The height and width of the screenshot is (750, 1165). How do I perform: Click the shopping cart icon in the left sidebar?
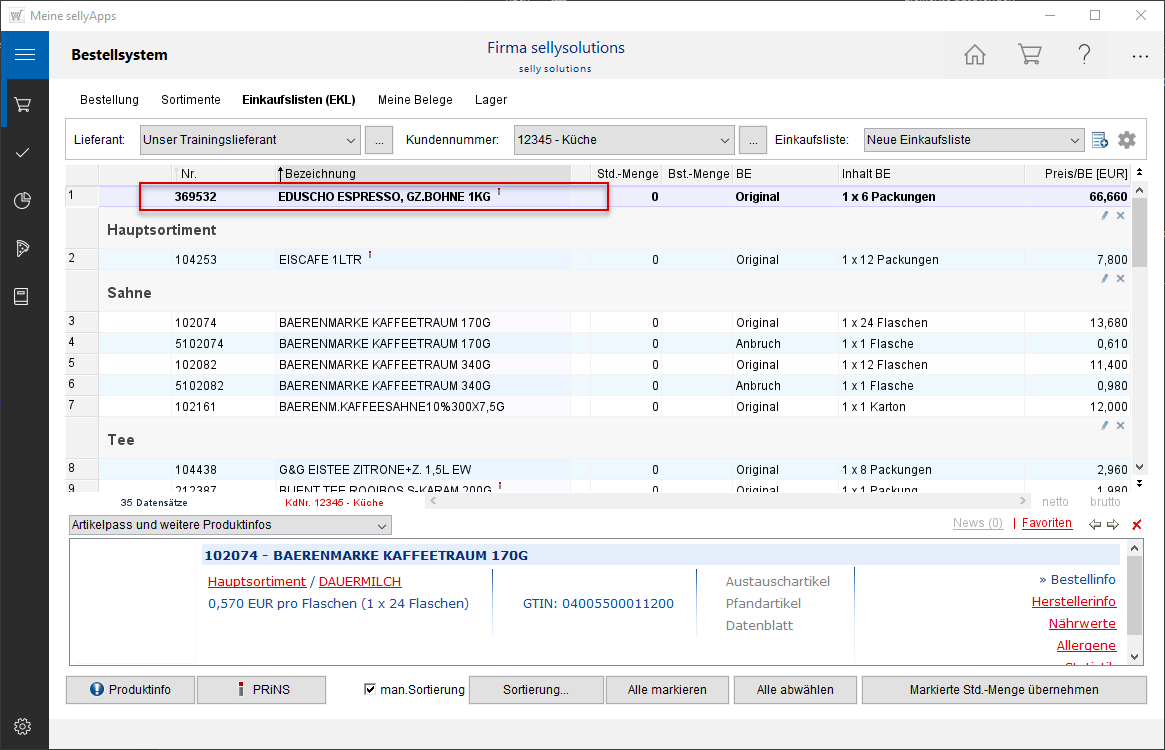tap(24, 104)
